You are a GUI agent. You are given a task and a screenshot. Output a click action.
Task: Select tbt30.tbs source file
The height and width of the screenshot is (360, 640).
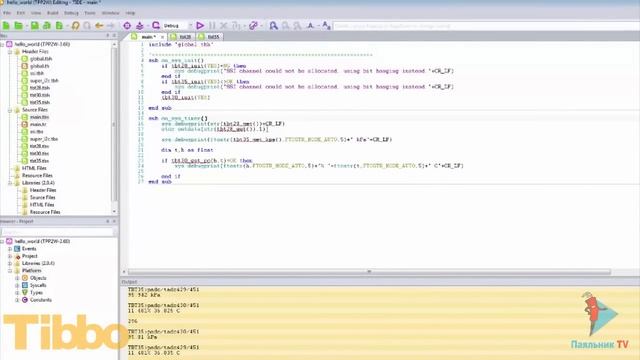tap(39, 153)
